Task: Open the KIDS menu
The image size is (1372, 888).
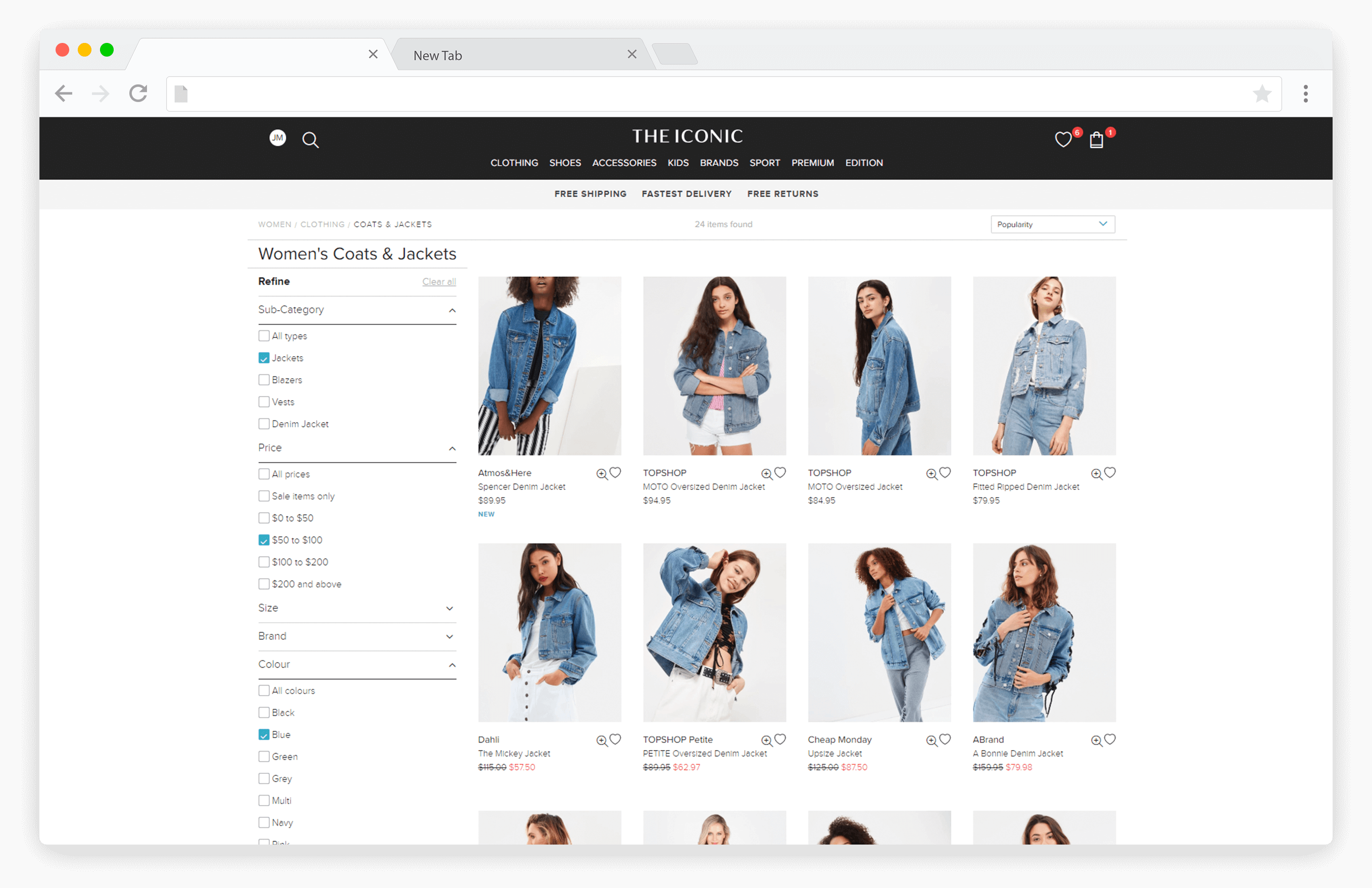Action: tap(678, 163)
